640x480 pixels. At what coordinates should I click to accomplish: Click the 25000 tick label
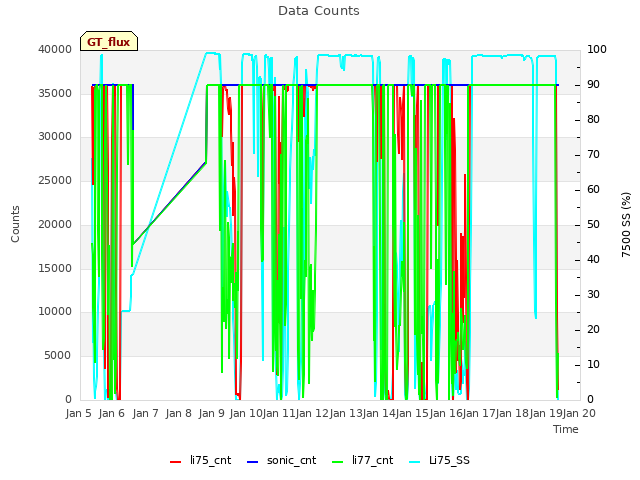55,180
